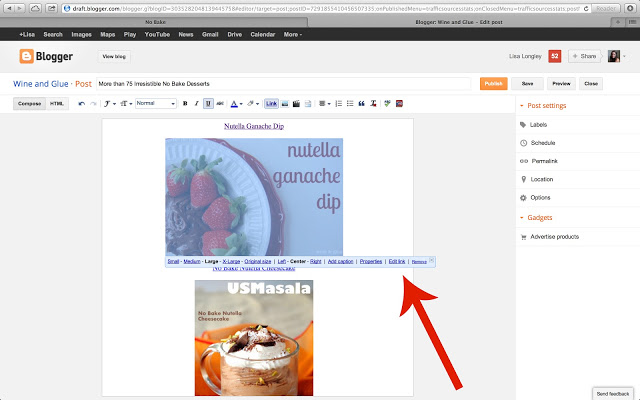This screenshot has height=400, width=640.
Task: Toggle italic formatting
Action: (196, 104)
